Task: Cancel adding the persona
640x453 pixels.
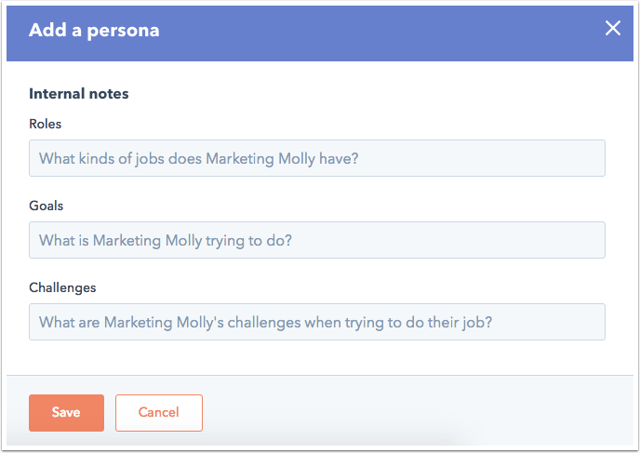Action: 159,413
